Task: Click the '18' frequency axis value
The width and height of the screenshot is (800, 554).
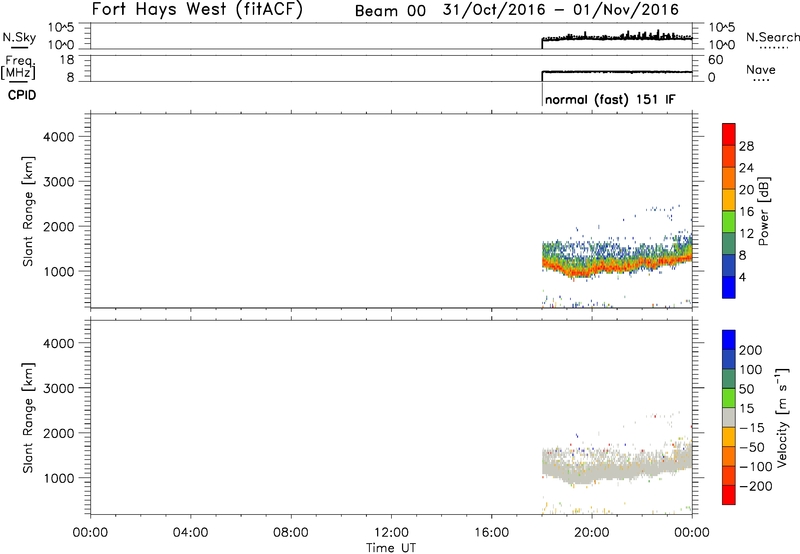Action: coord(67,60)
